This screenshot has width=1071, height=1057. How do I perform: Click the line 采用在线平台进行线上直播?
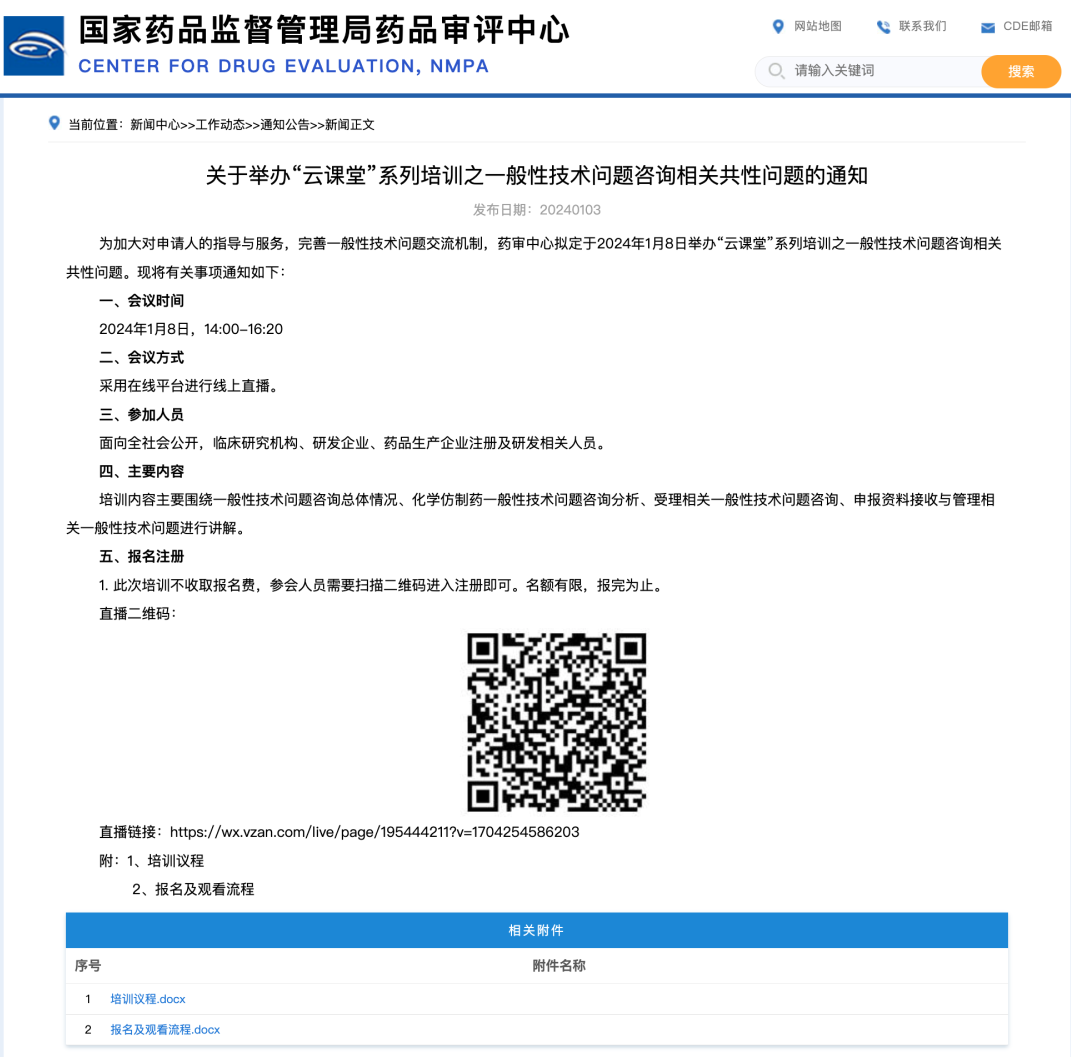pos(189,386)
